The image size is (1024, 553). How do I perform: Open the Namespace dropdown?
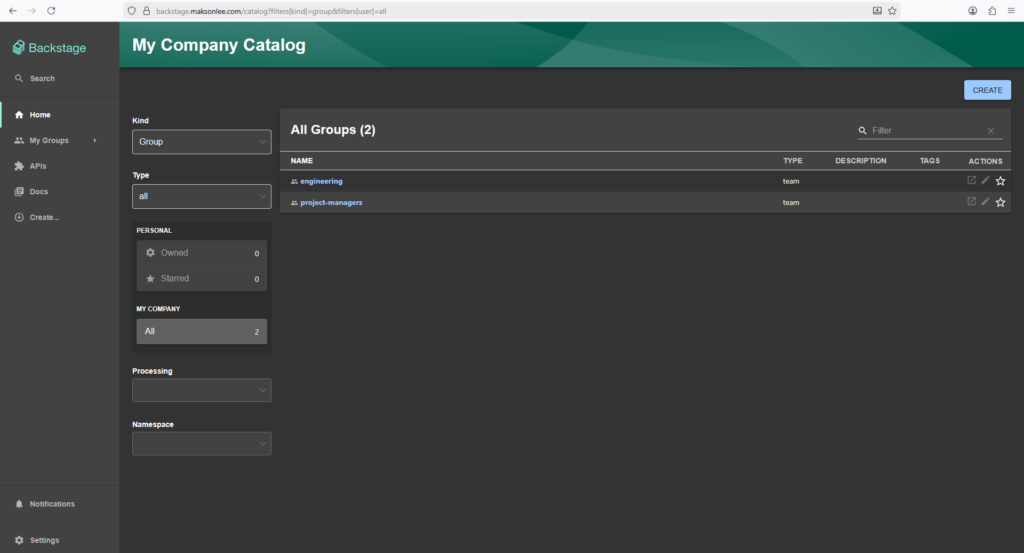[x=201, y=443]
